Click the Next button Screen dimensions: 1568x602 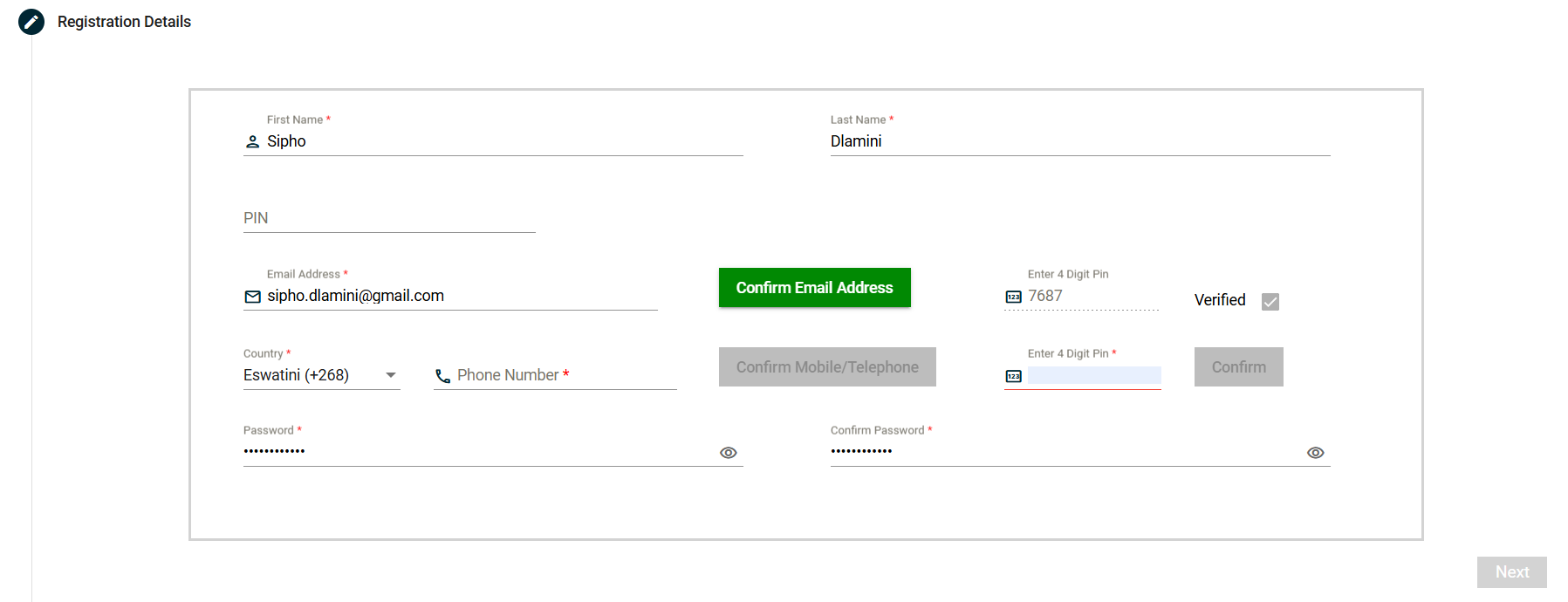[1511, 572]
